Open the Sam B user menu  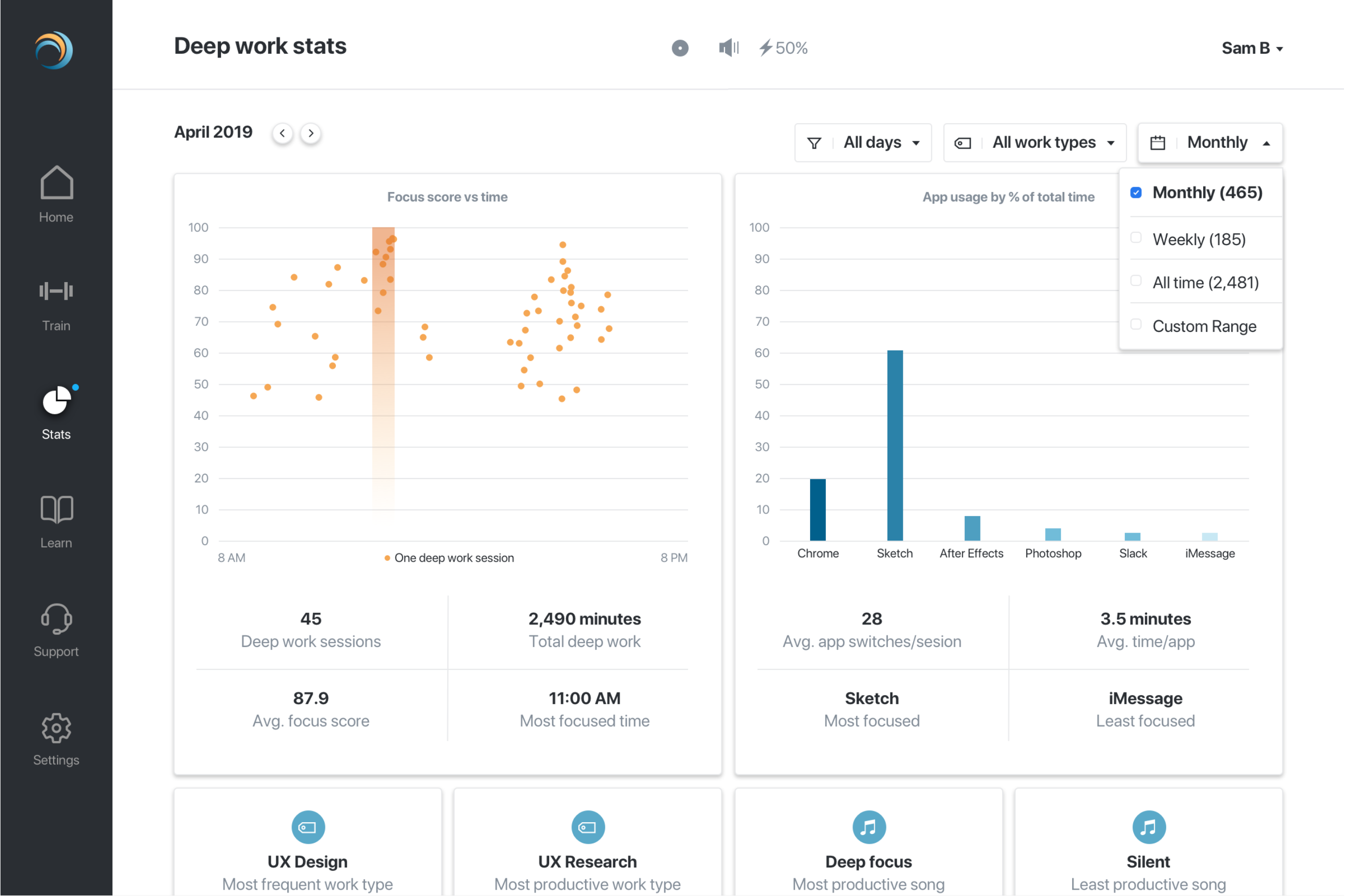[x=1252, y=49]
